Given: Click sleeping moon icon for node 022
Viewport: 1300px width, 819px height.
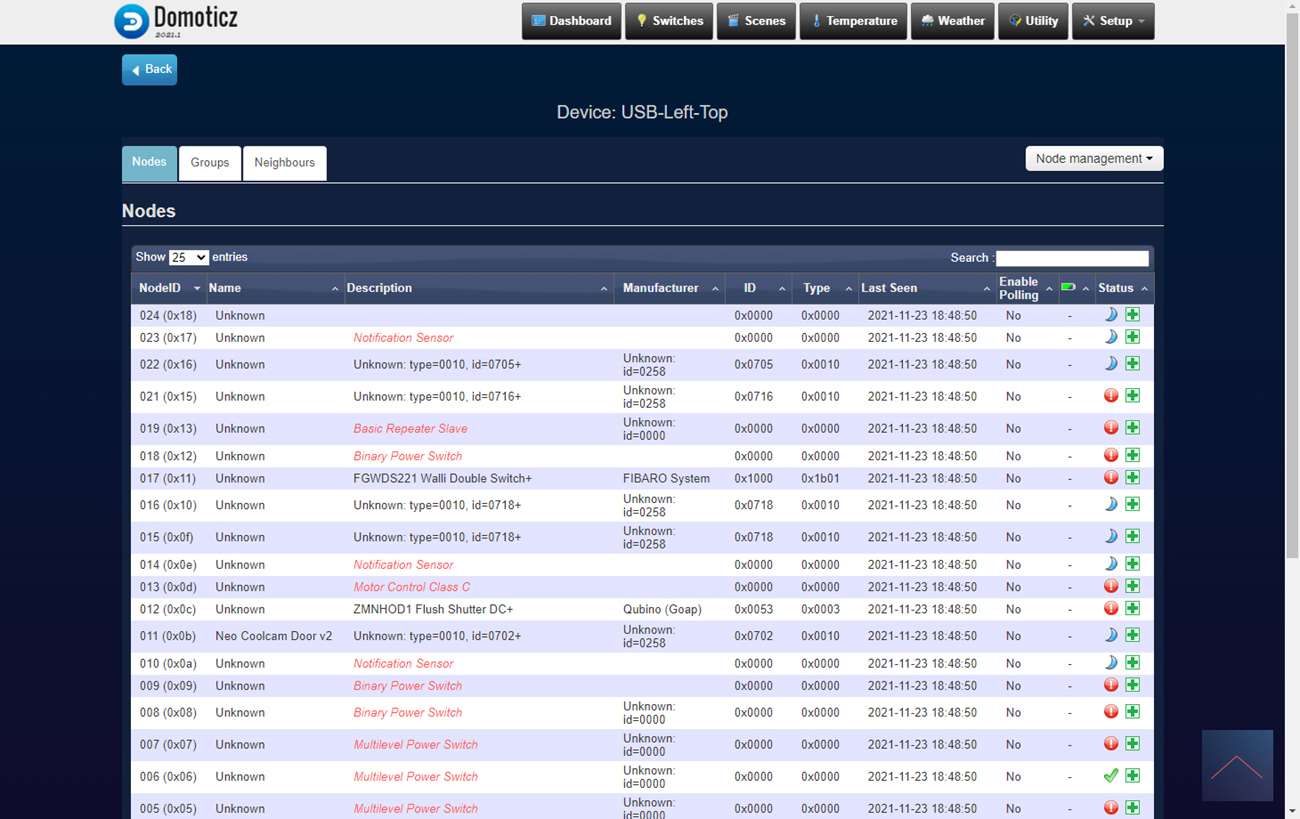Looking at the screenshot, I should coord(1110,364).
